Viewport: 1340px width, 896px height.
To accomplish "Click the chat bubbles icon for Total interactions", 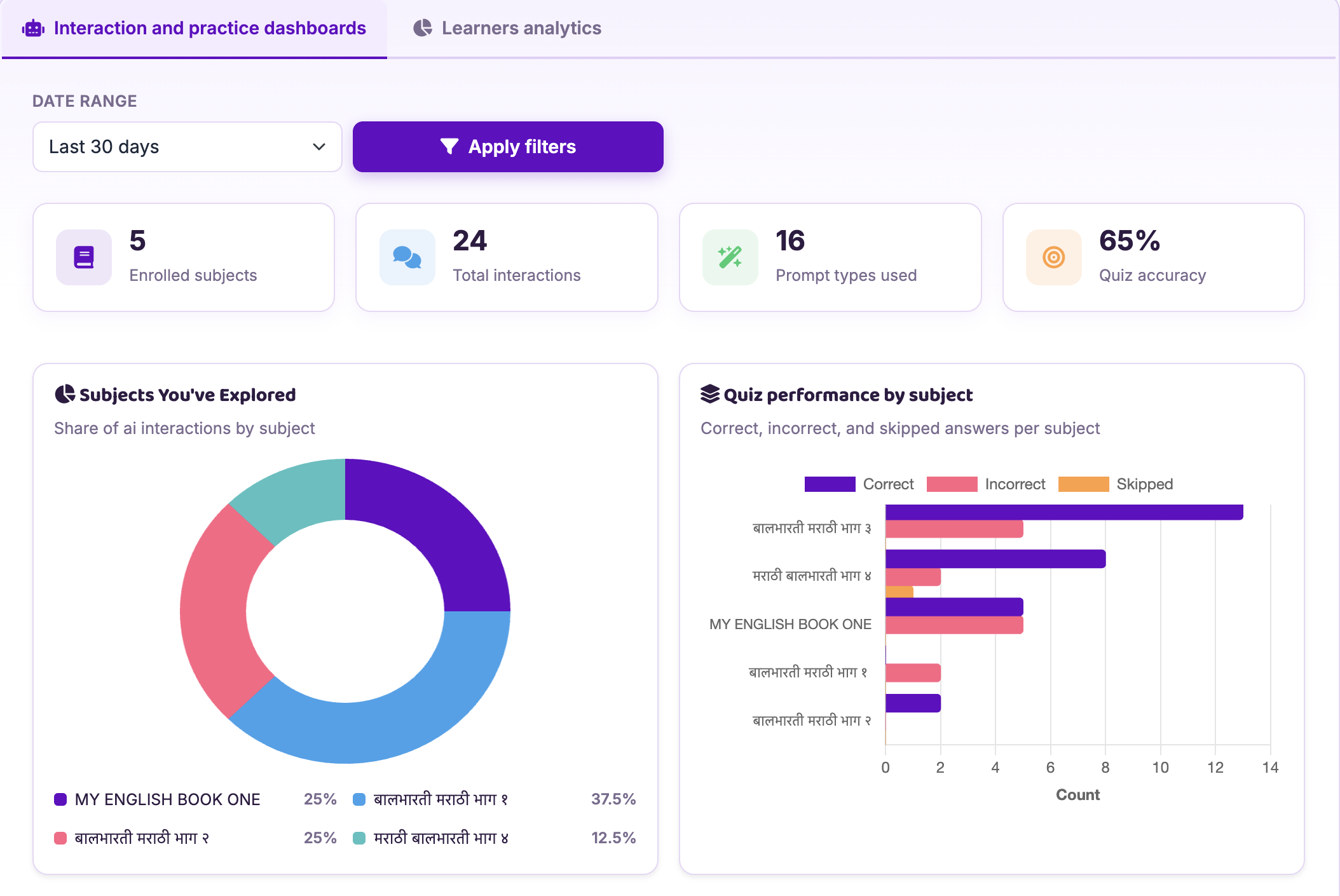I will [x=407, y=257].
